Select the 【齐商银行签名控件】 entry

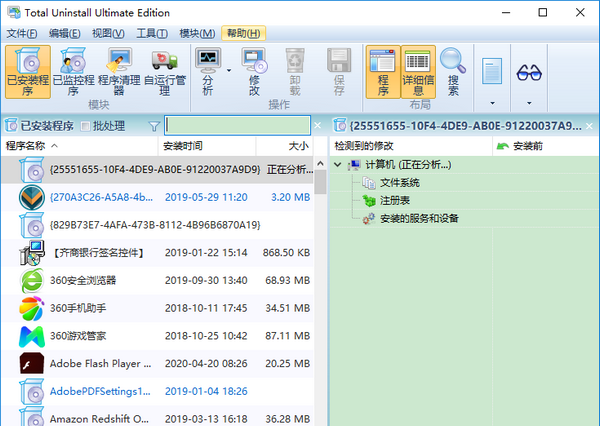click(x=158, y=253)
